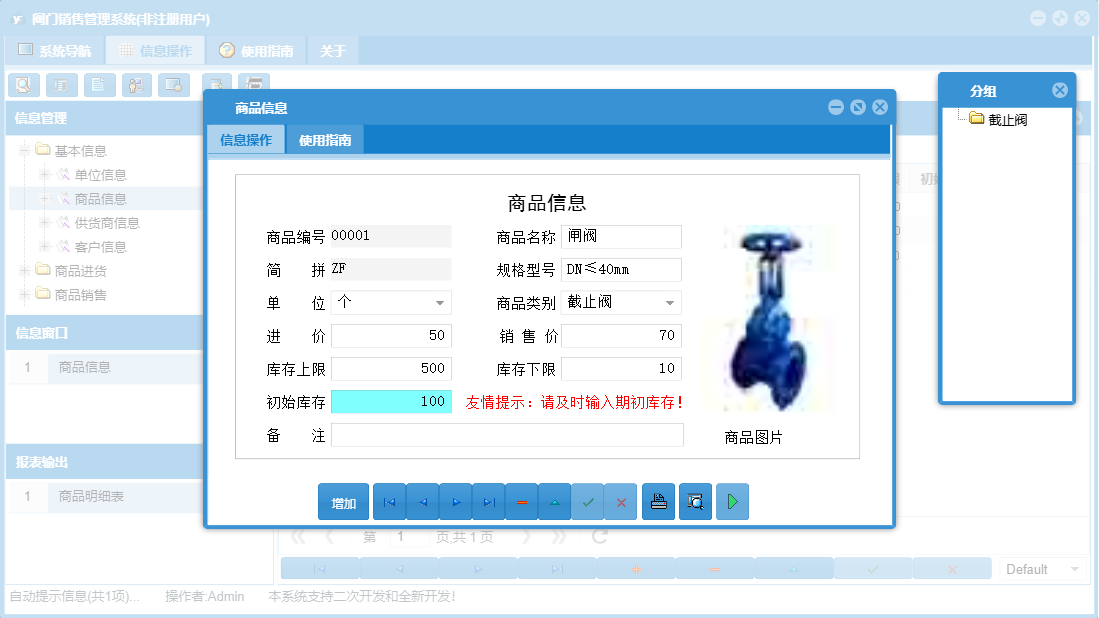Delete current record with red minus icon
The image size is (1099, 618).
coord(521,501)
